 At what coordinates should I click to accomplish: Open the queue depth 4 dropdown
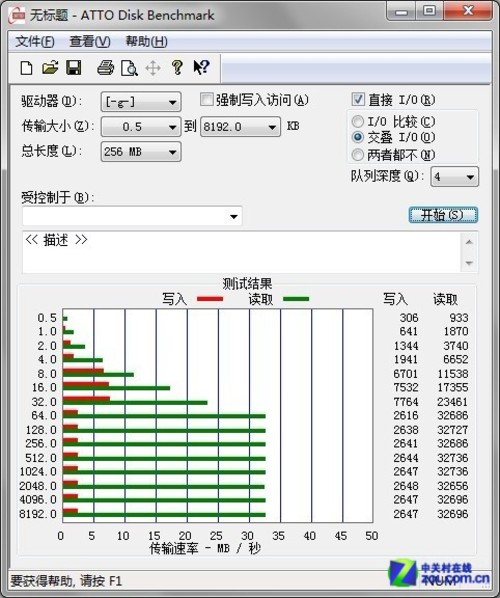pyautogui.click(x=454, y=177)
